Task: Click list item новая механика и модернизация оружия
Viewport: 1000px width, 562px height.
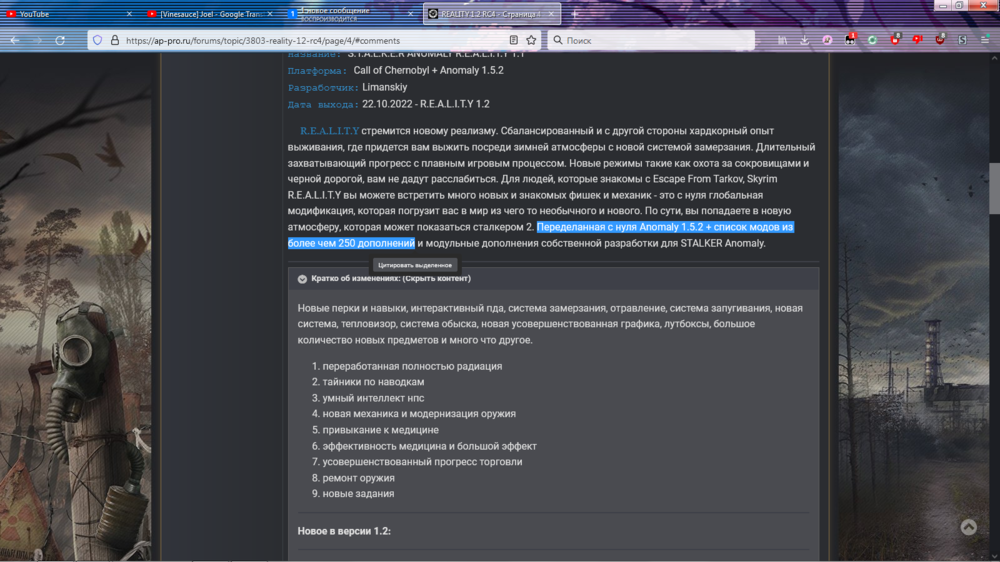Action: pos(419,414)
